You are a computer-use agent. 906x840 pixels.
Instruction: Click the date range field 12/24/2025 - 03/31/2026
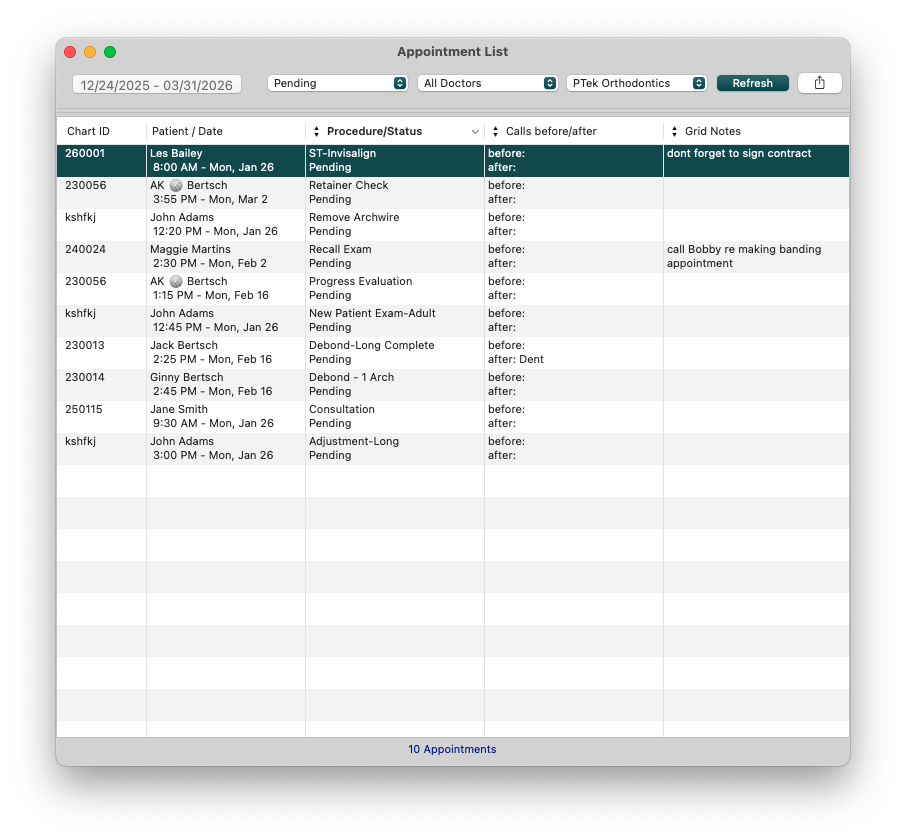(x=157, y=85)
